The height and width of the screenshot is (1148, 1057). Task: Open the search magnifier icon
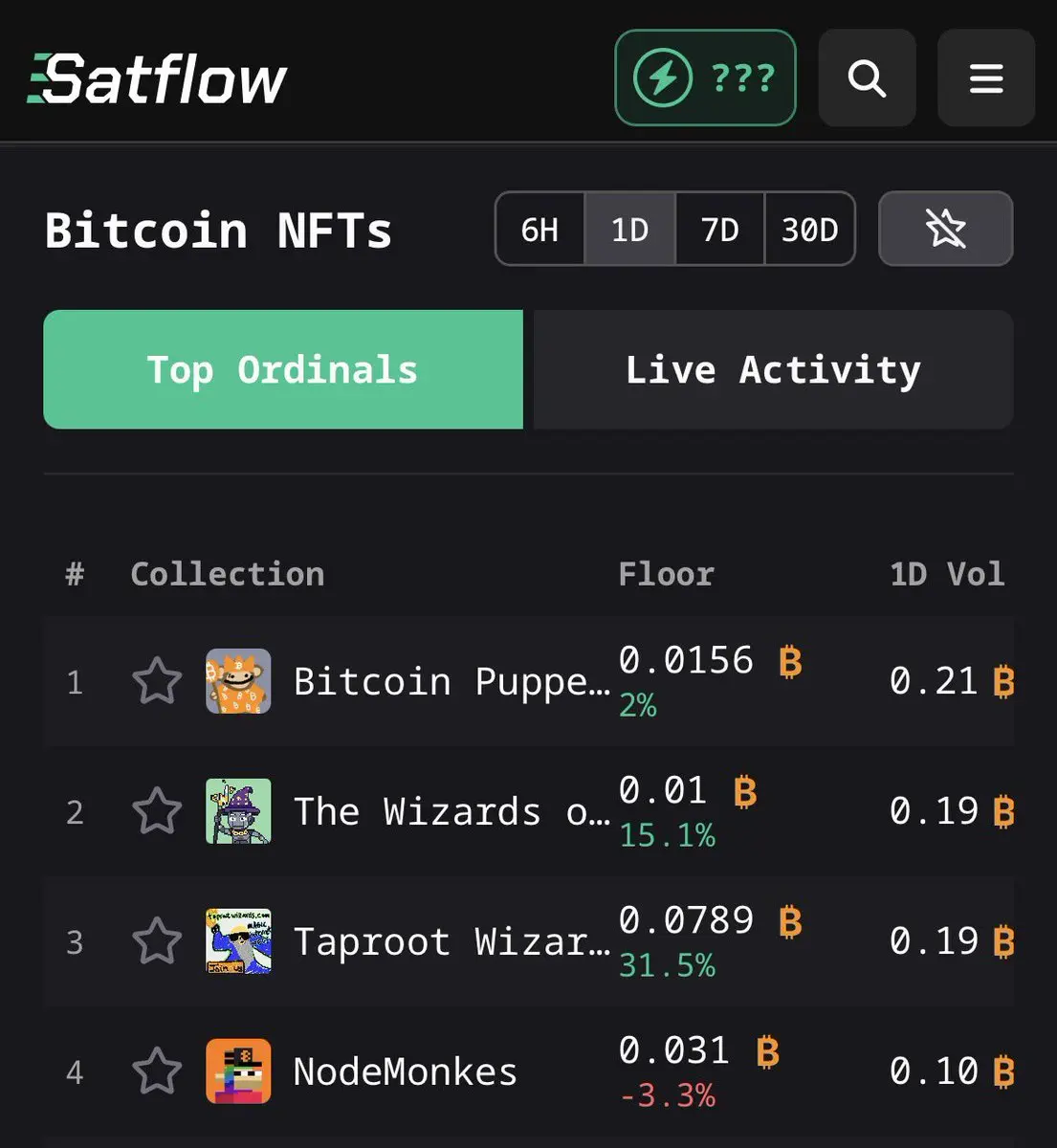(x=867, y=77)
